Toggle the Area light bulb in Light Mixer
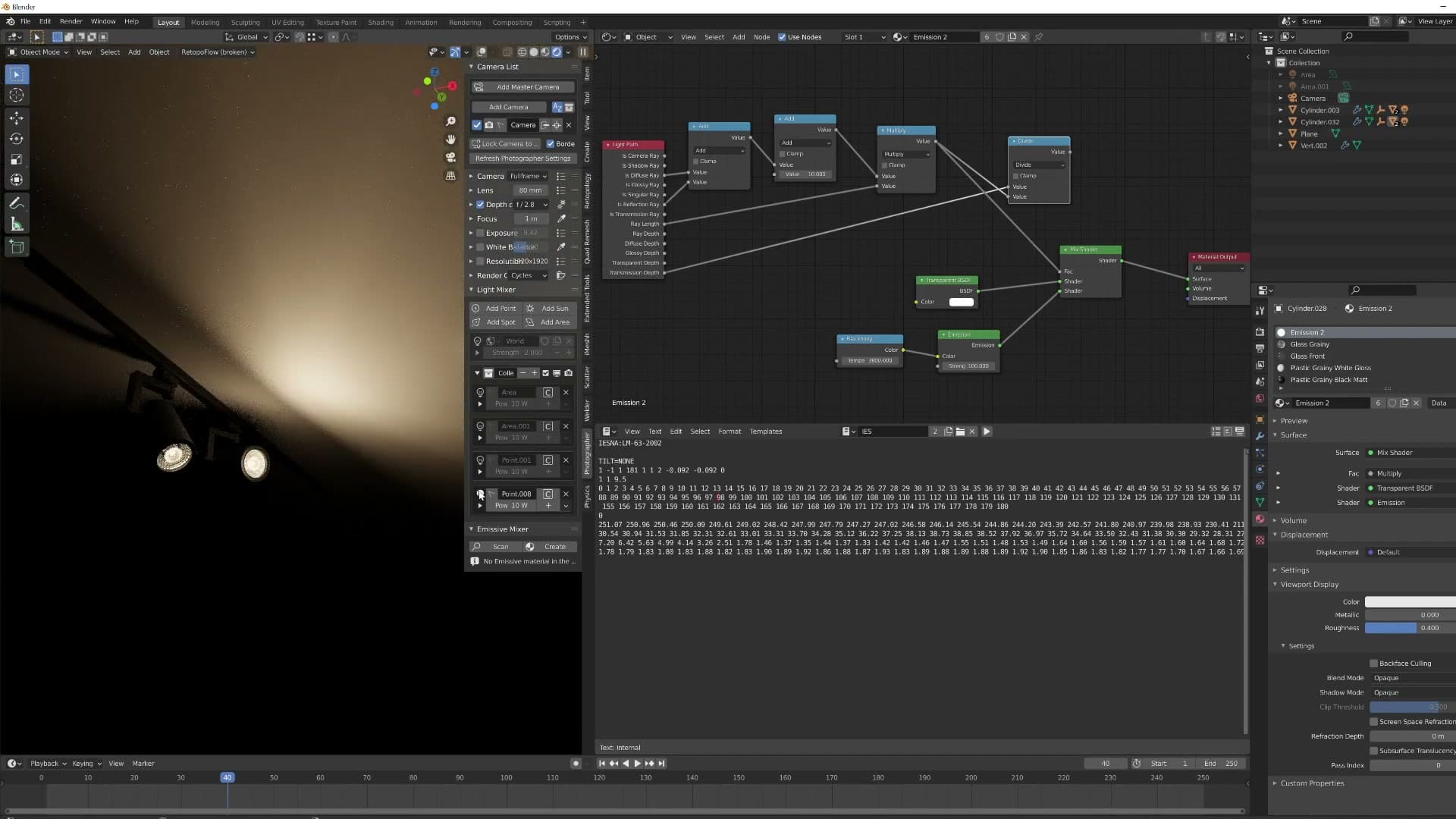The width and height of the screenshot is (1456, 819). (x=480, y=393)
